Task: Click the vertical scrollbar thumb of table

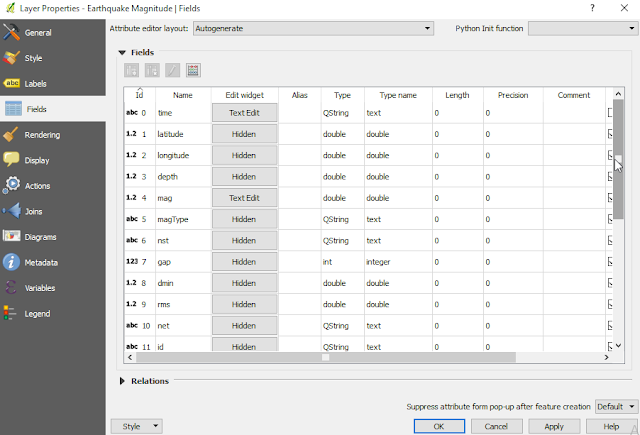Action: (618, 159)
